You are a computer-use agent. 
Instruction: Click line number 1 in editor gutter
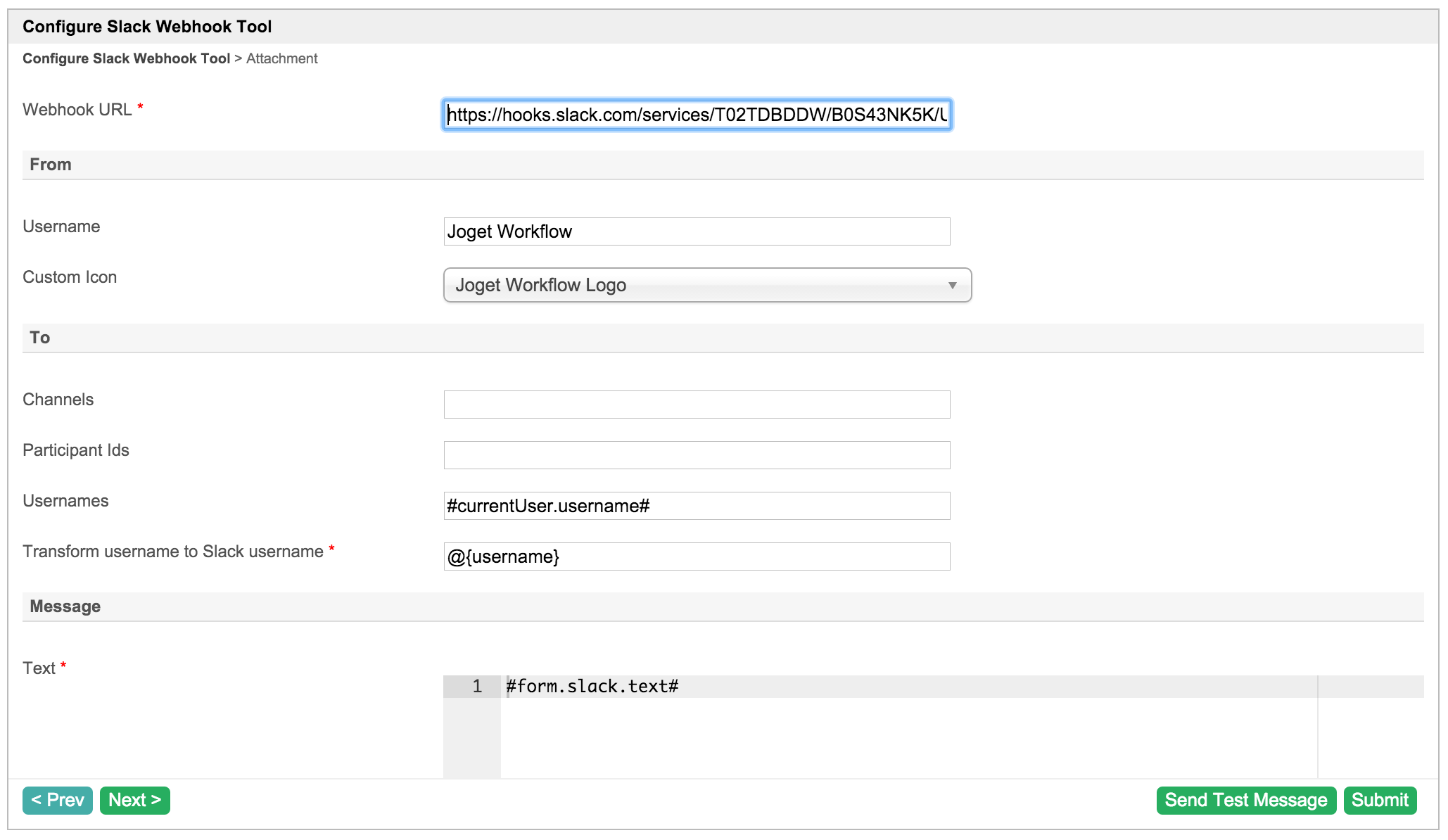477,687
